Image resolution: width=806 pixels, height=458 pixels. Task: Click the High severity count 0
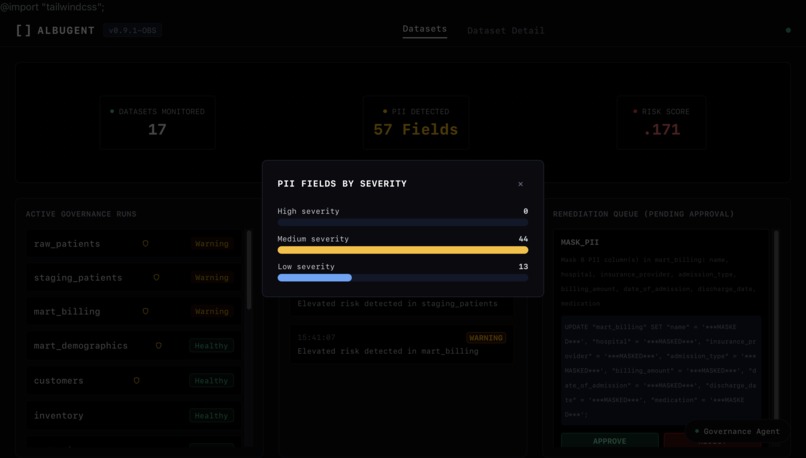[525, 211]
